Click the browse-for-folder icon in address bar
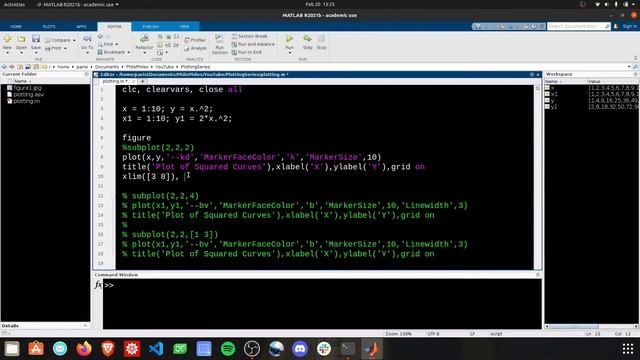The image size is (640, 360). point(36,67)
